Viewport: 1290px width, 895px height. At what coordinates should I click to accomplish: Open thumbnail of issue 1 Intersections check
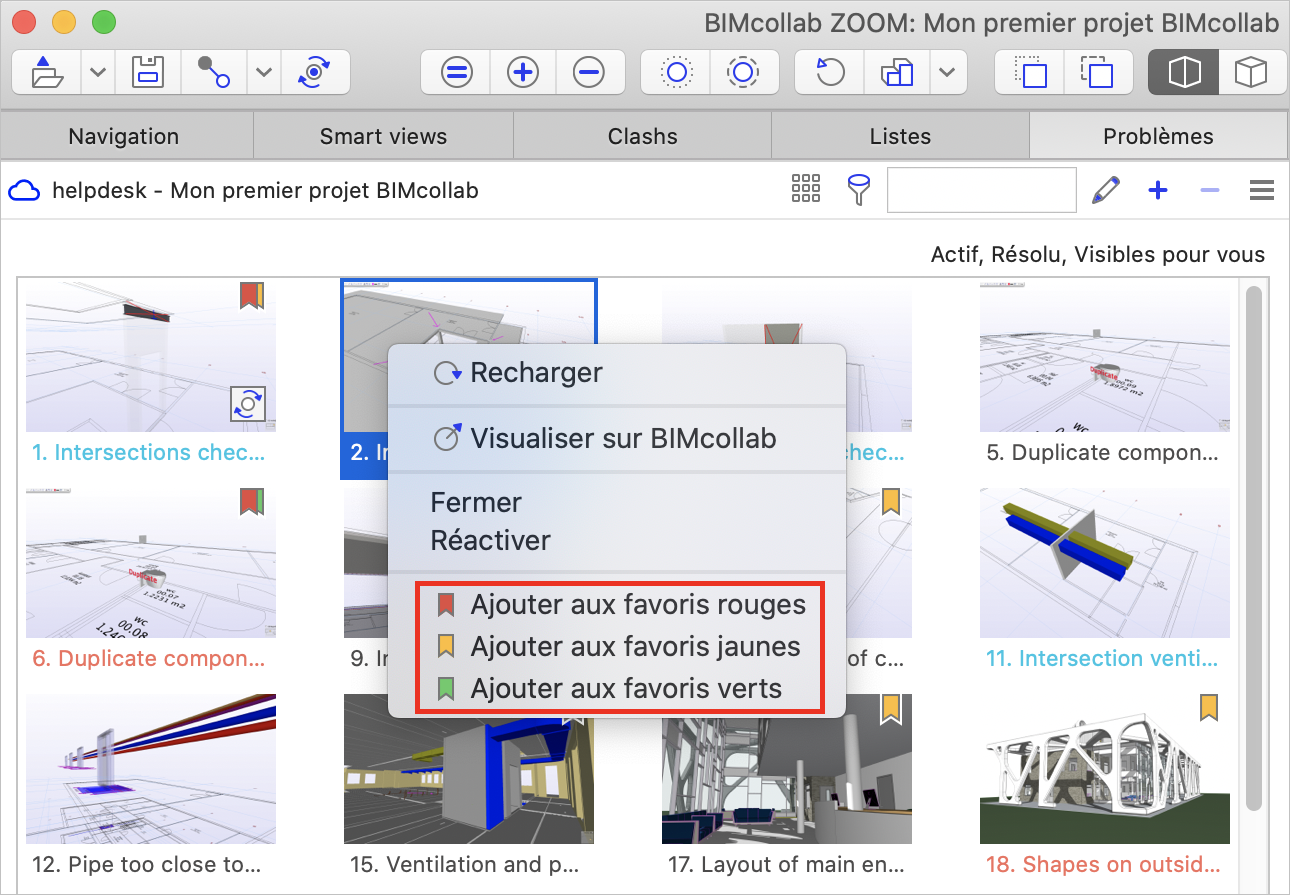point(151,356)
